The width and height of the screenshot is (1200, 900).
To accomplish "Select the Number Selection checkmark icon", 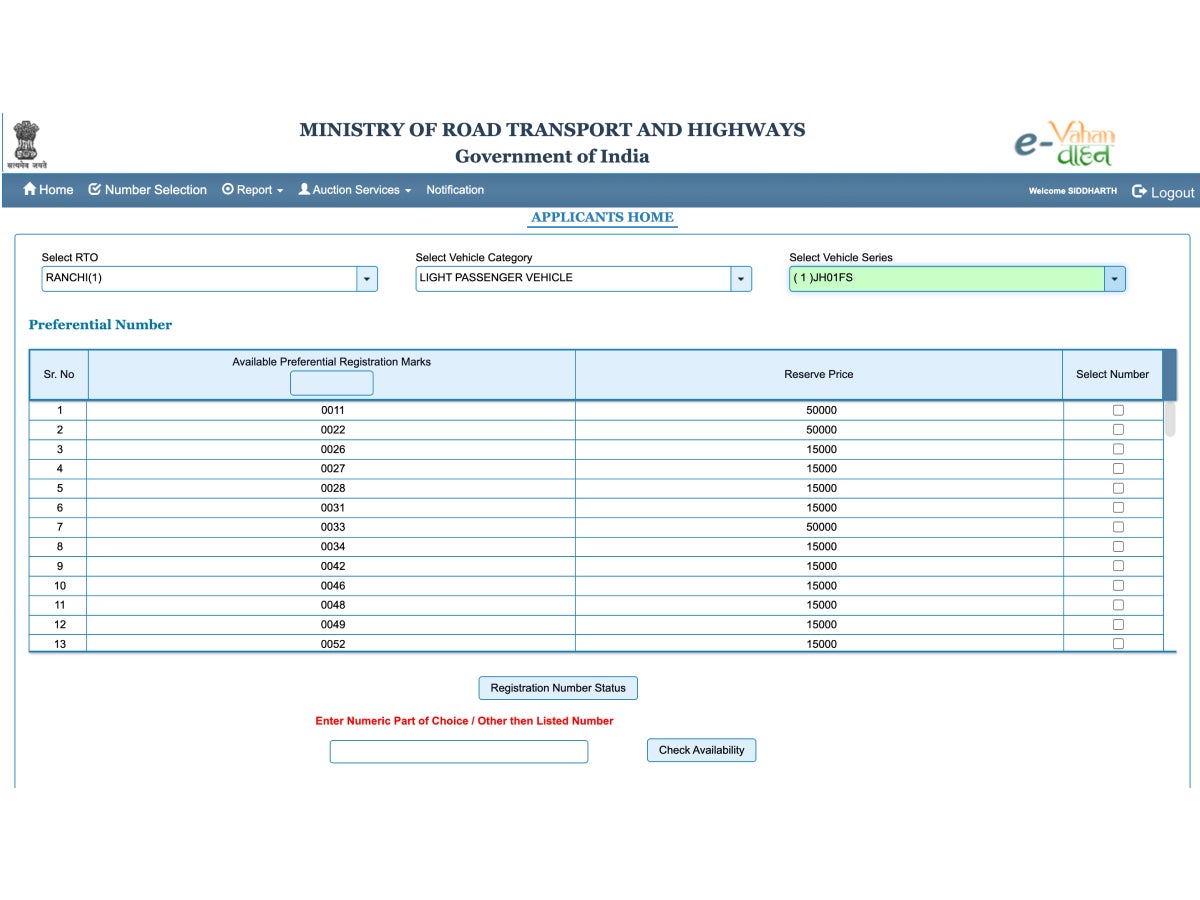I will (x=94, y=189).
